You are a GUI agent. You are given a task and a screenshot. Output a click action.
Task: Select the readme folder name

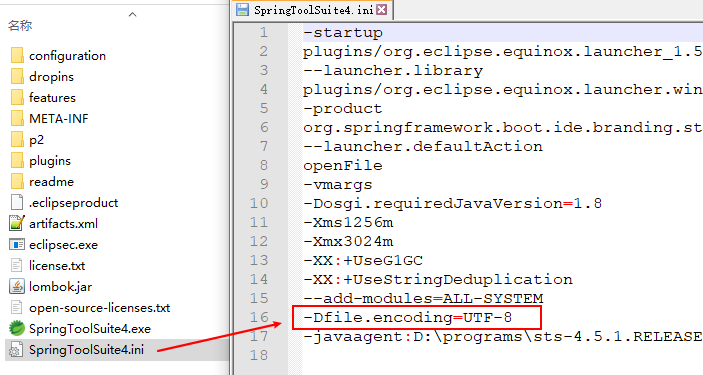coord(51,182)
